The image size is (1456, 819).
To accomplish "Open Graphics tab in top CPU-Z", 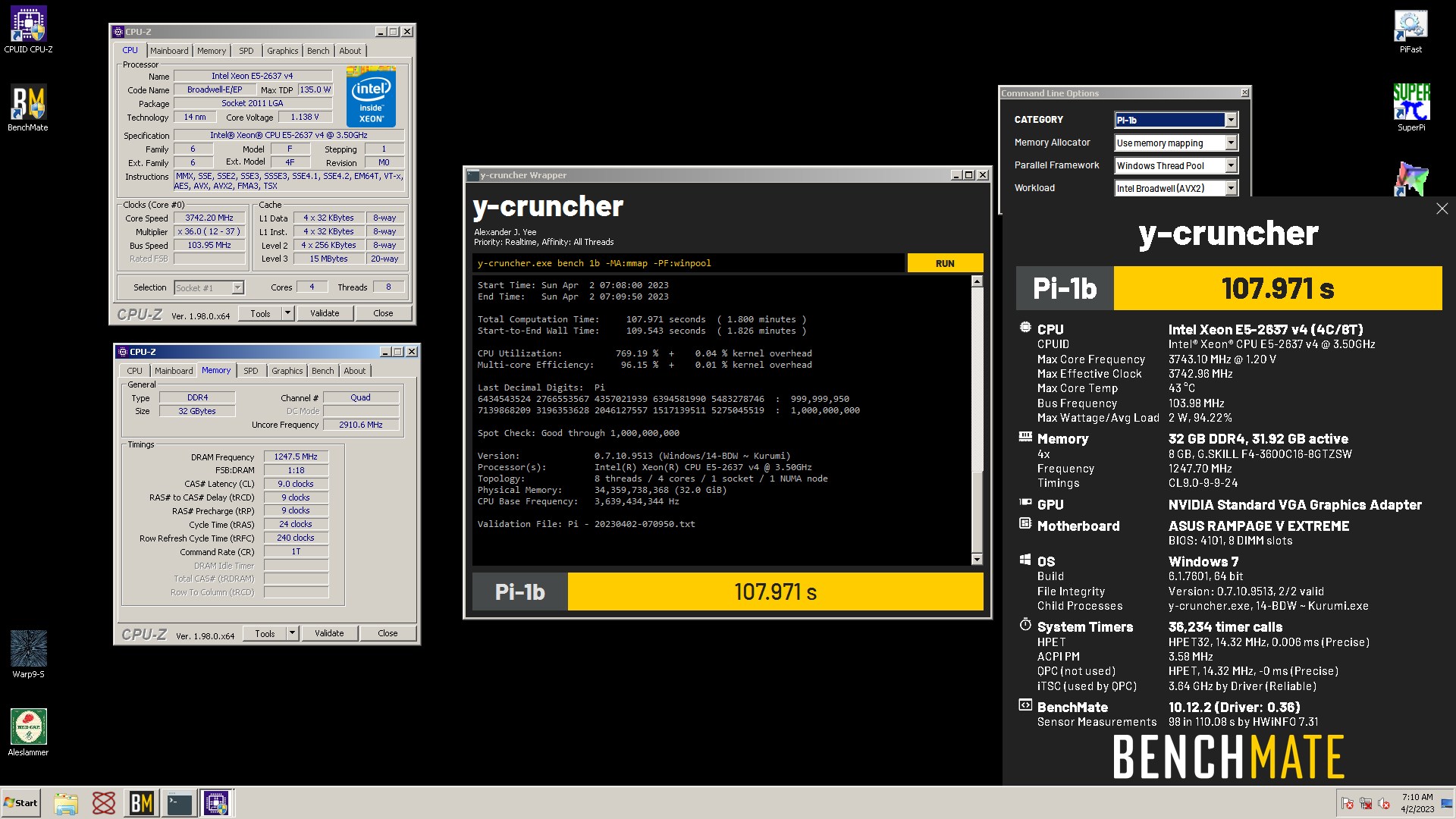I will coord(282,51).
